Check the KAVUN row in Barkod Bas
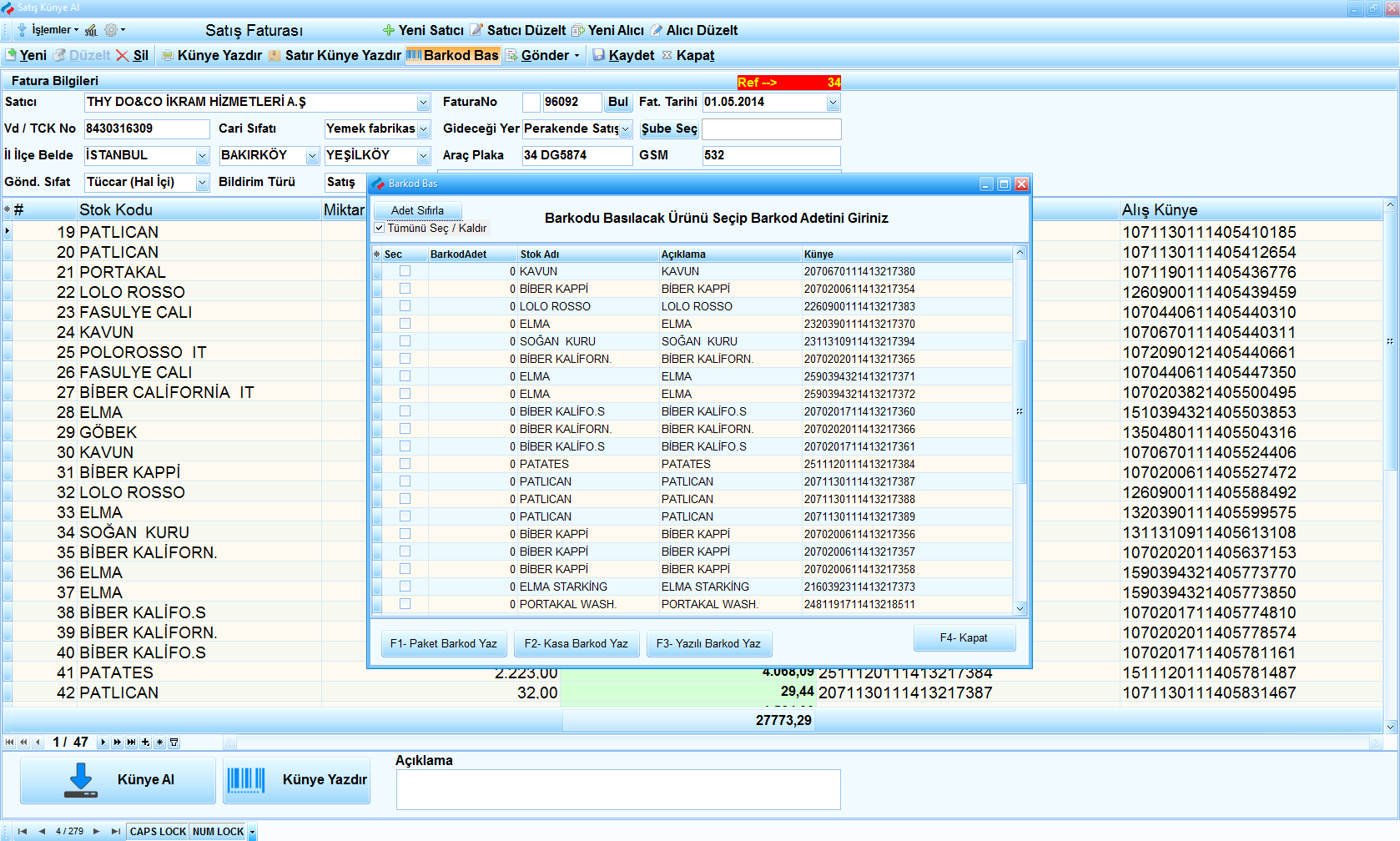 [405, 270]
